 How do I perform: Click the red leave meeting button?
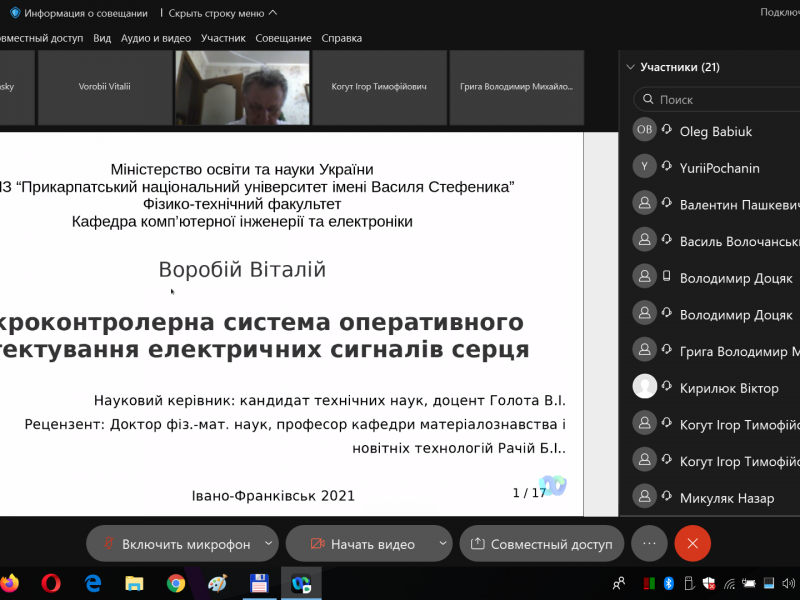tap(692, 543)
